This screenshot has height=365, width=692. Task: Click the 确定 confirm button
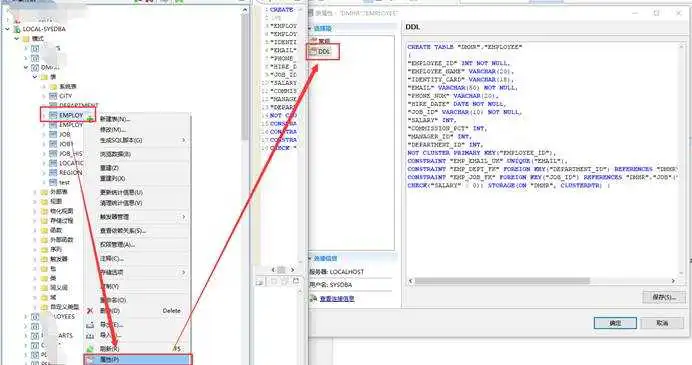coord(615,323)
